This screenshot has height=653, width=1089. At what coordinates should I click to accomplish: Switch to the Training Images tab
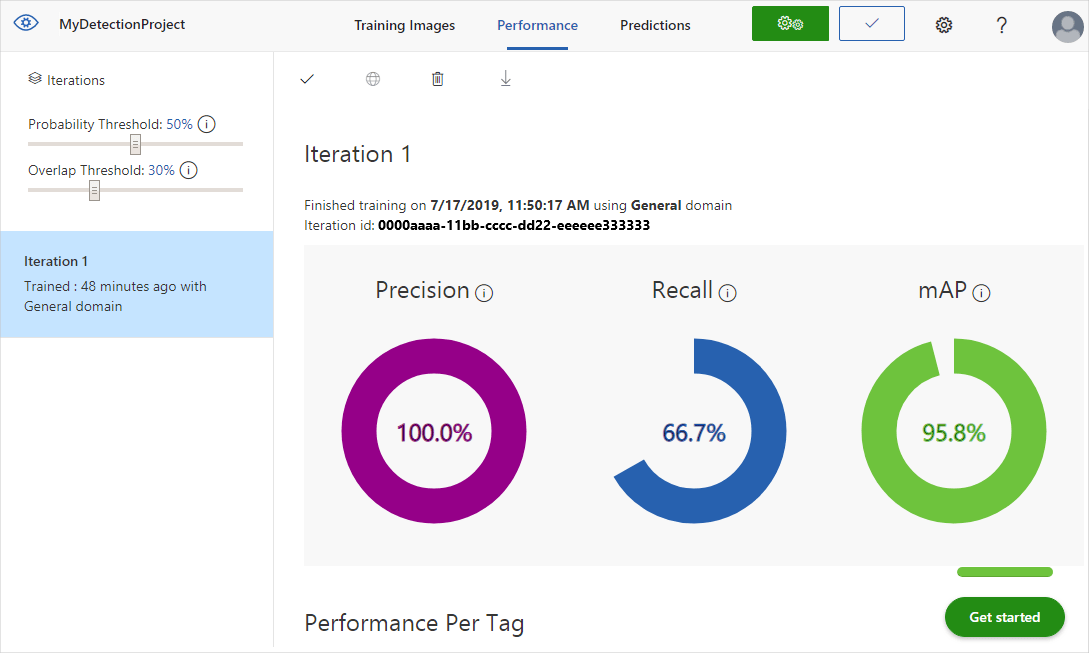tap(404, 25)
